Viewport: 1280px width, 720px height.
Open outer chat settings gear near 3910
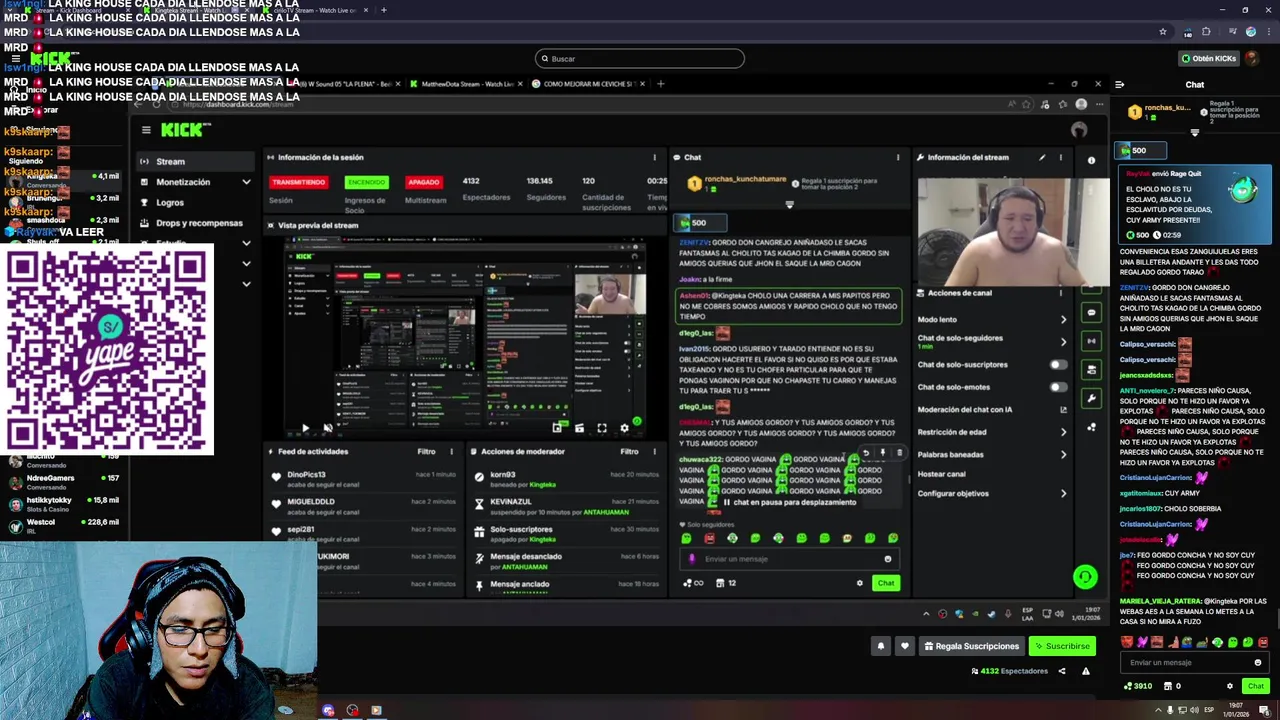click(x=1229, y=686)
